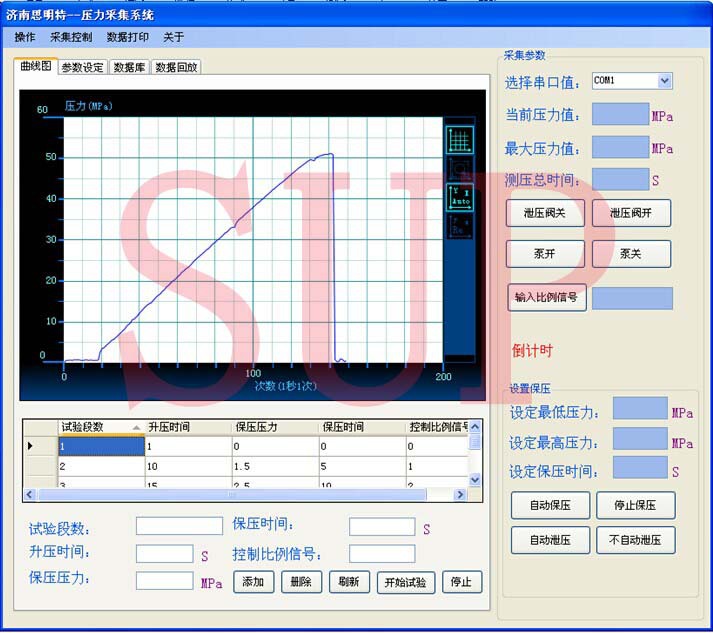Click the 输入比例信号 button
Viewport: 713px width, 633px height.
[546, 297]
